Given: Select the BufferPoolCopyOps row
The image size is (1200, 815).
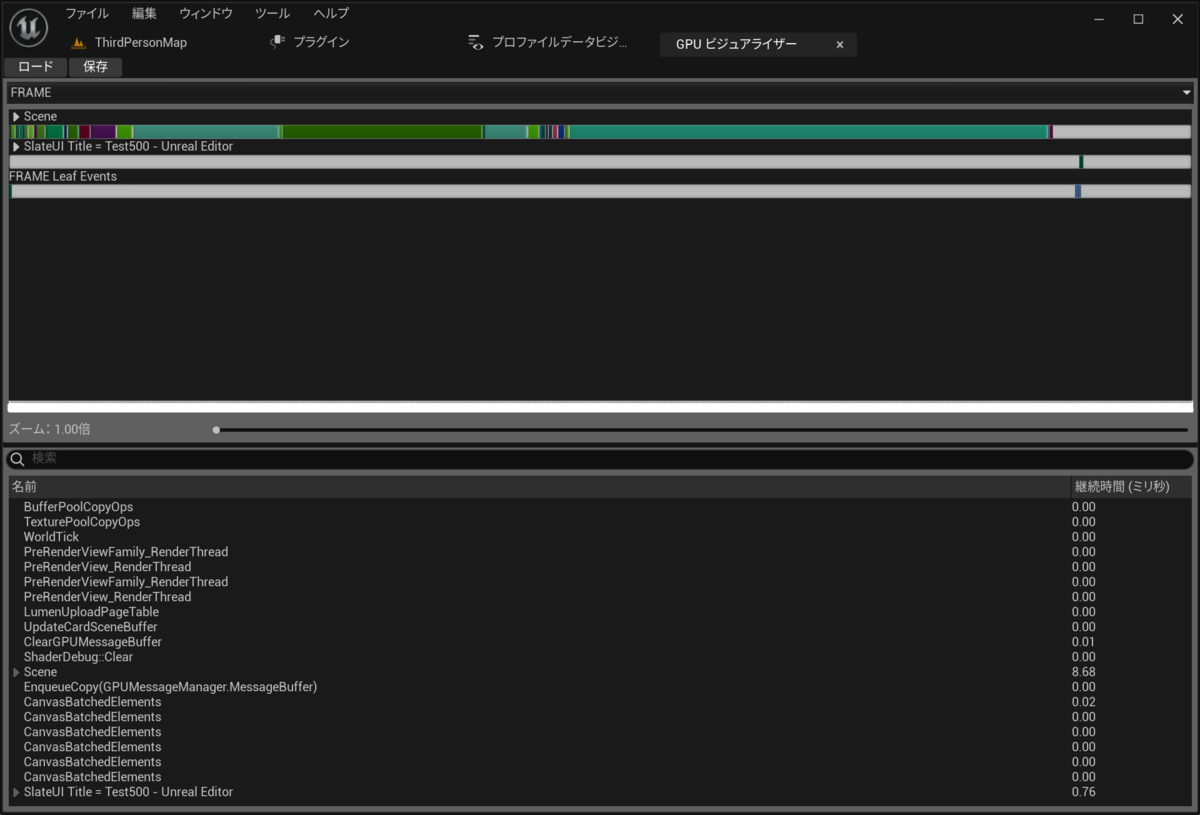Looking at the screenshot, I should 600,507.
